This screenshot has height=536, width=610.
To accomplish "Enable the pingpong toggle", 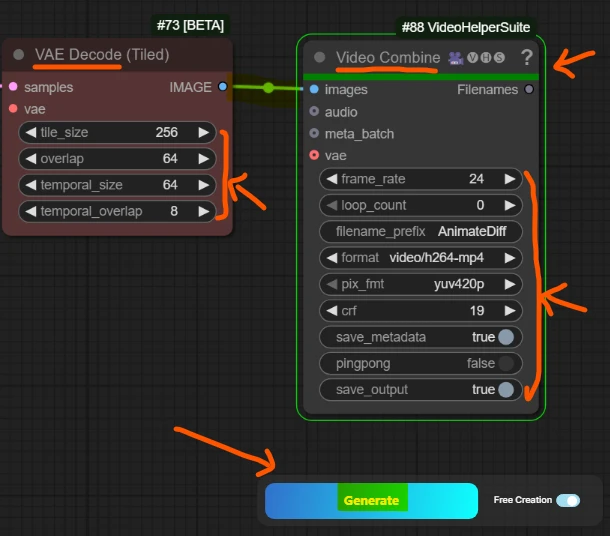I will 506,363.
